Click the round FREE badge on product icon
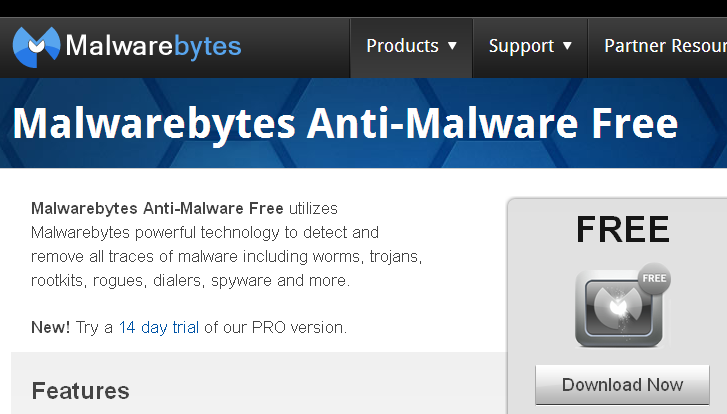The height and width of the screenshot is (414, 727). (654, 279)
